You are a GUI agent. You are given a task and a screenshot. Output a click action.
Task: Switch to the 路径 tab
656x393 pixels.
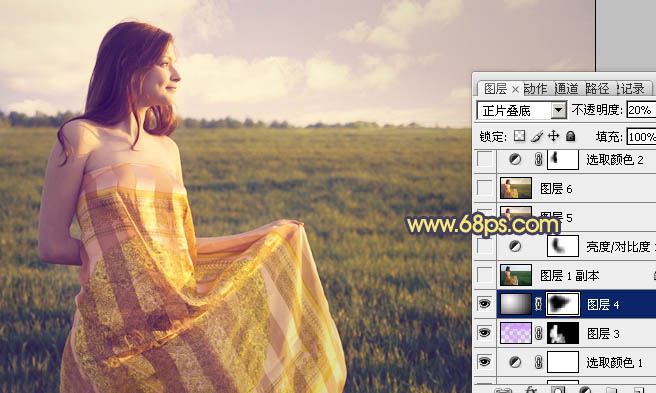[x=597, y=89]
